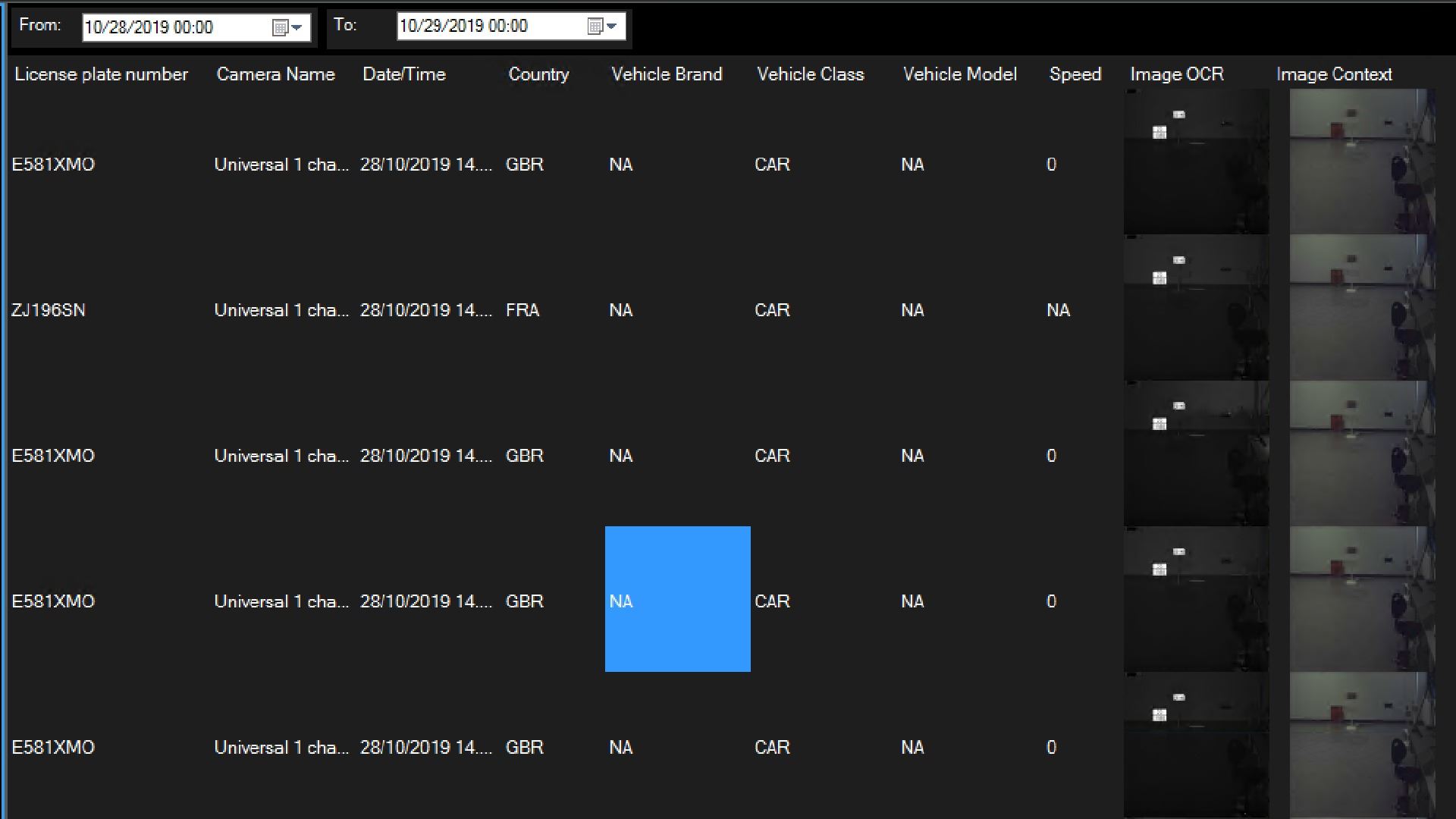Open the From date calendar dropdown
Viewport: 1456px width, 819px height.
click(x=288, y=28)
